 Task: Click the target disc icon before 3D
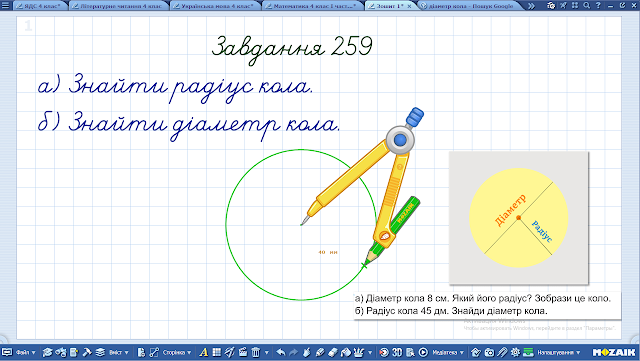click(x=384, y=352)
